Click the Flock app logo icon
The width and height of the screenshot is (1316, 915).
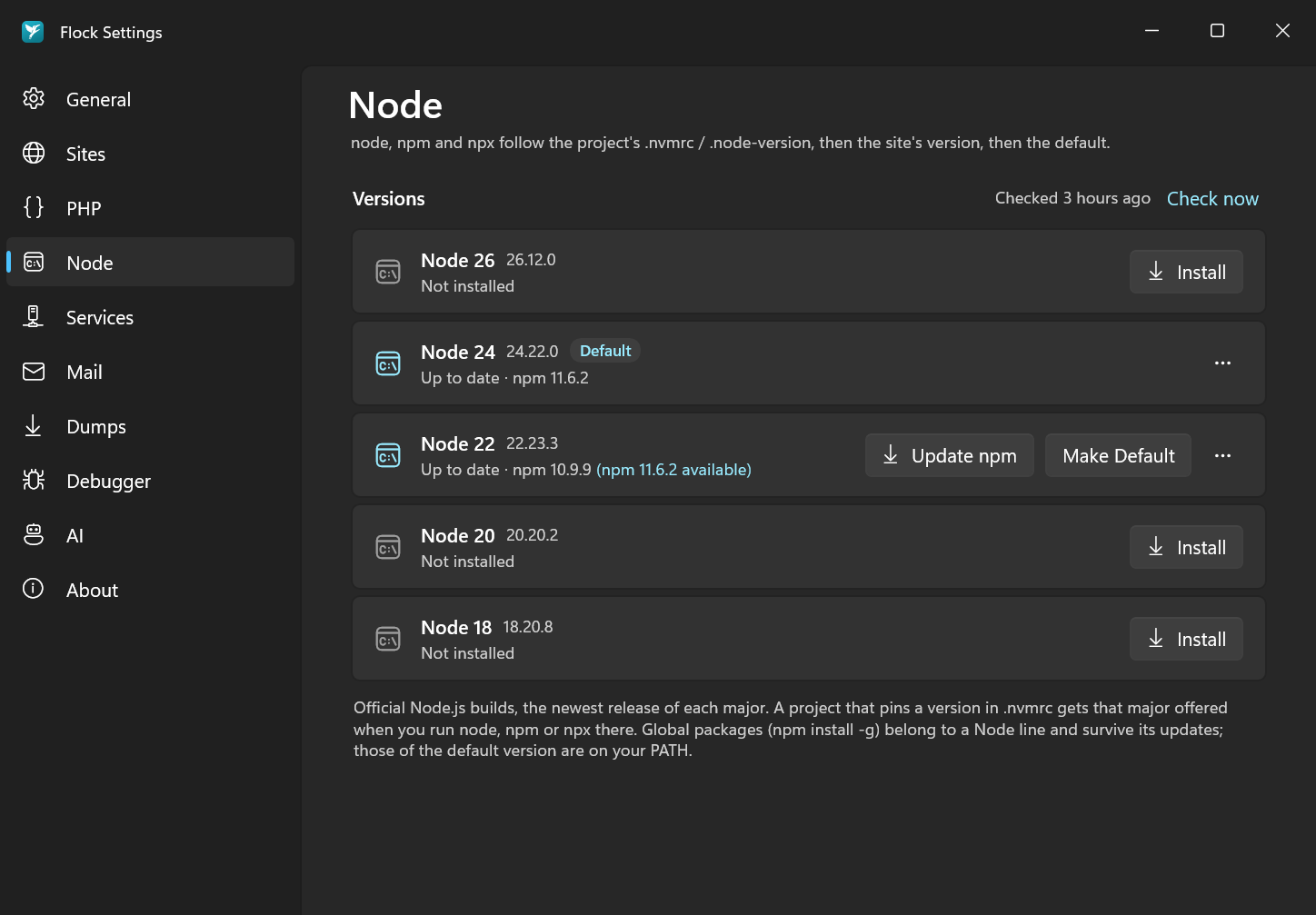33,32
